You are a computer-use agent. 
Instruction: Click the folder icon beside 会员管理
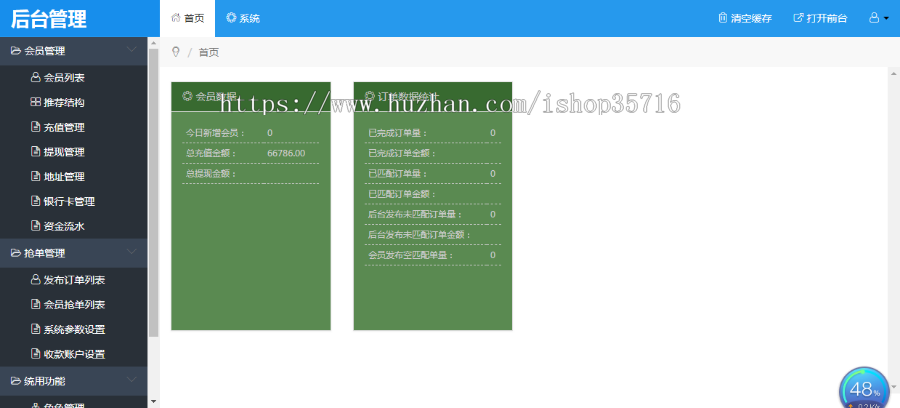click(x=15, y=50)
